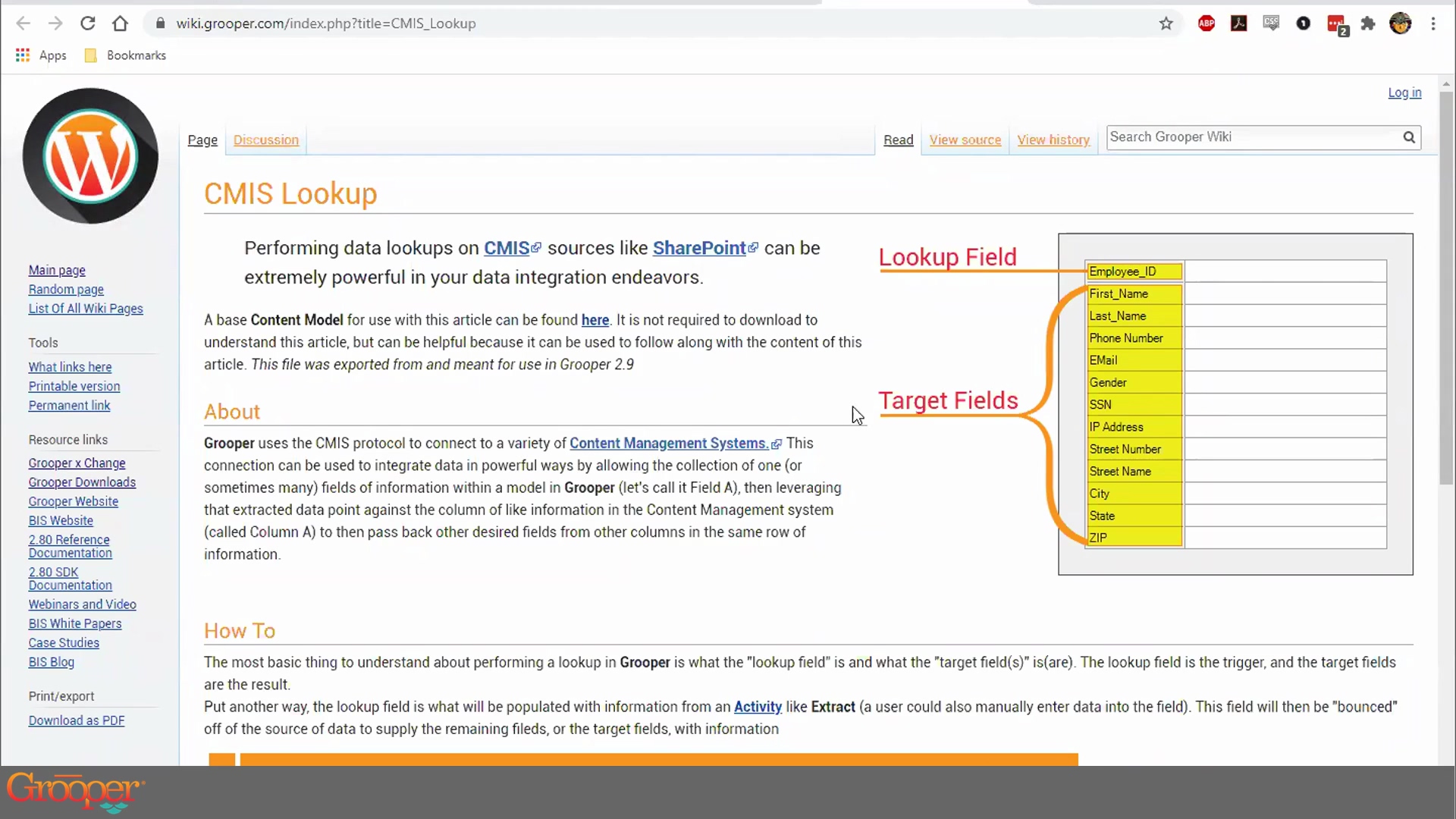Bookmark this page with the star icon
Image resolution: width=1456 pixels, height=819 pixels.
[x=1166, y=24]
